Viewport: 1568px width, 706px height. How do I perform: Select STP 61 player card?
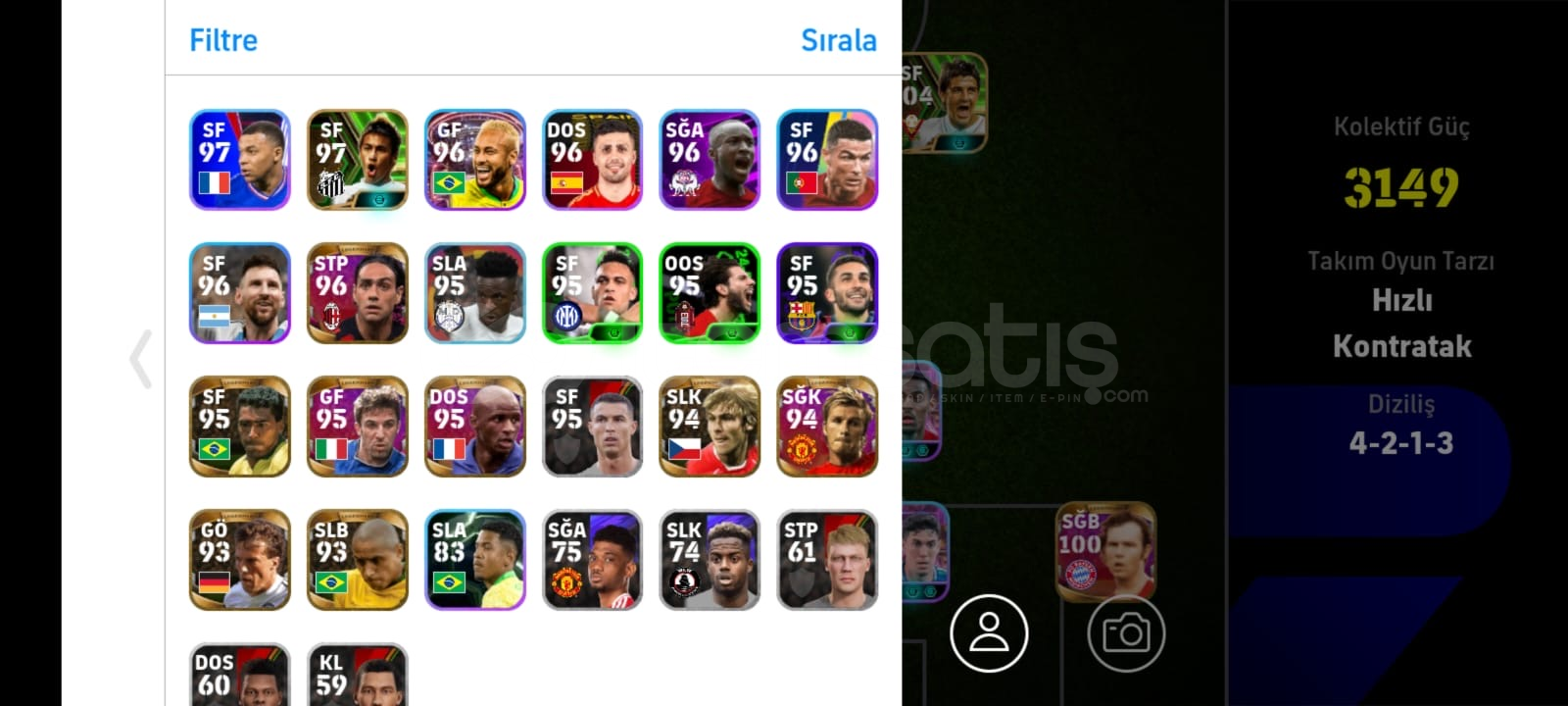tap(827, 560)
